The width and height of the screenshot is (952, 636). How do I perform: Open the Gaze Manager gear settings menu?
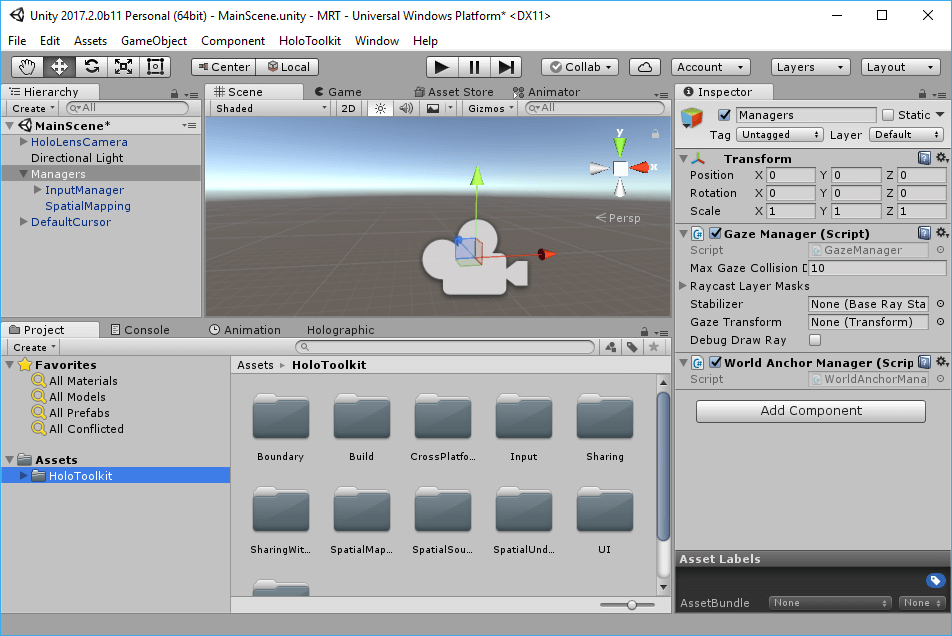click(x=941, y=233)
